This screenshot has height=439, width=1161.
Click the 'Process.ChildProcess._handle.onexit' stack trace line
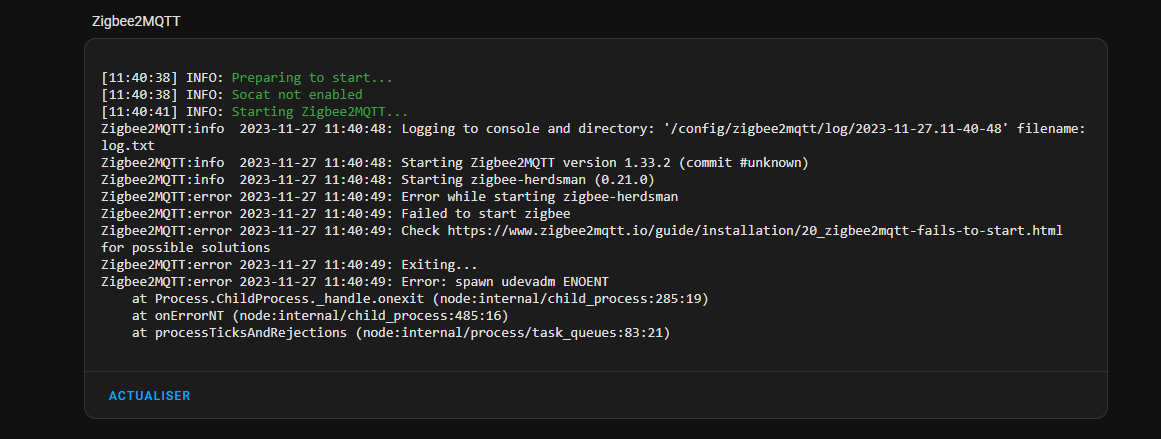click(x=421, y=299)
